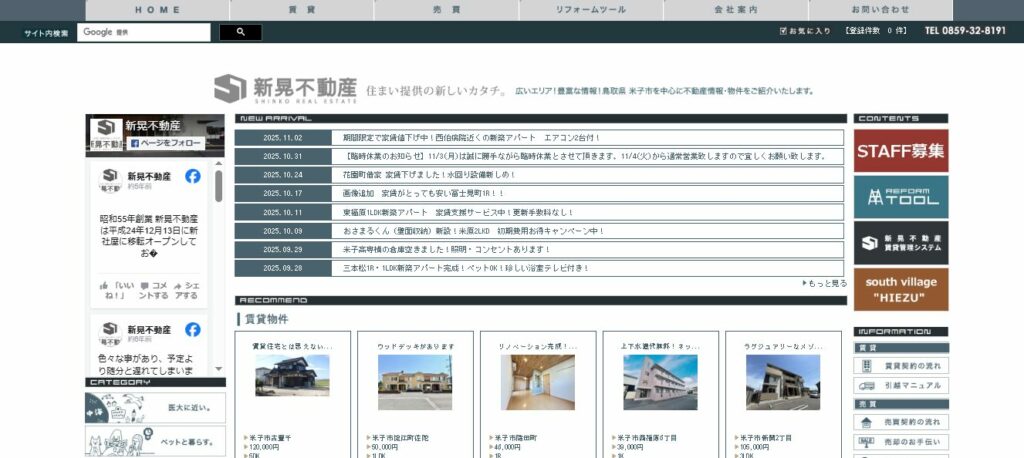Open the ウッドデッキがあります property thumbnail
1024x458 pixels.
pos(415,382)
